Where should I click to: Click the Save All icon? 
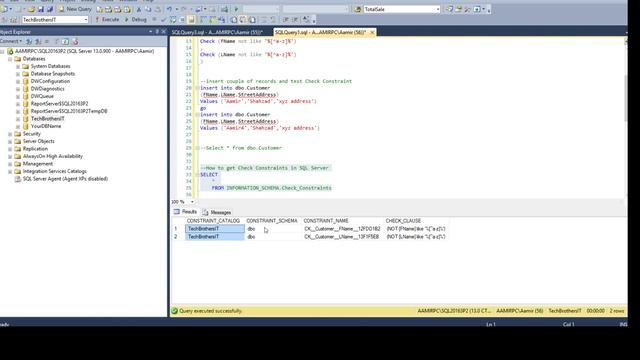coord(50,9)
